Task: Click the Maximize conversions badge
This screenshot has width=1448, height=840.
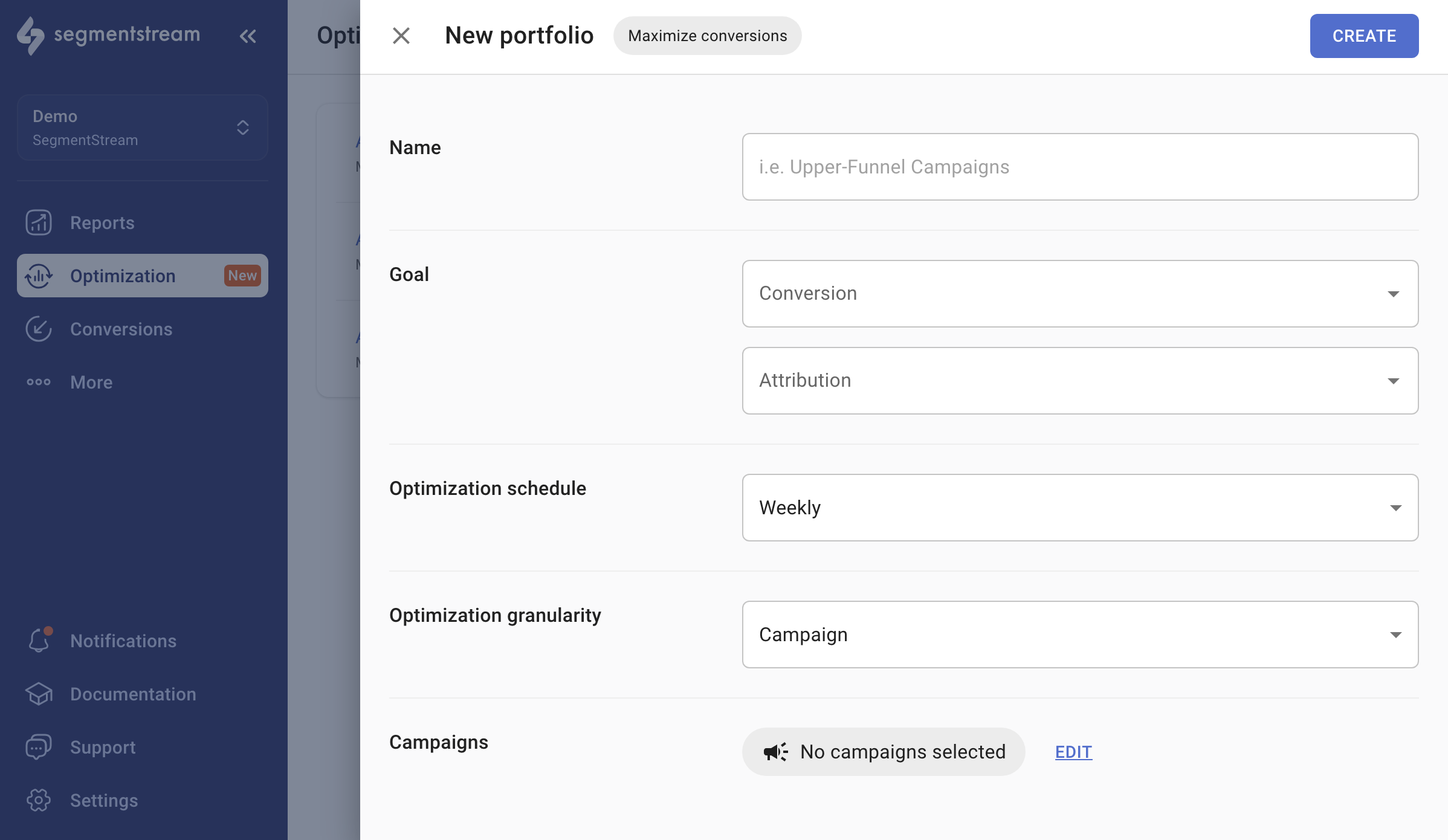Action: (707, 36)
